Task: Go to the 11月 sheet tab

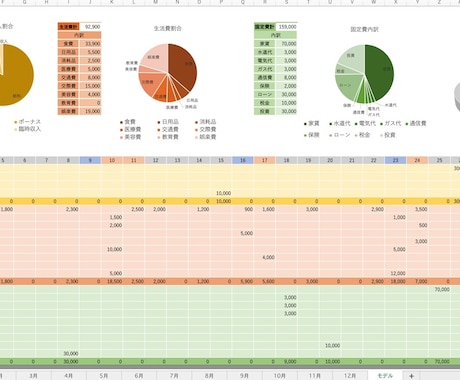Action: coord(315,376)
